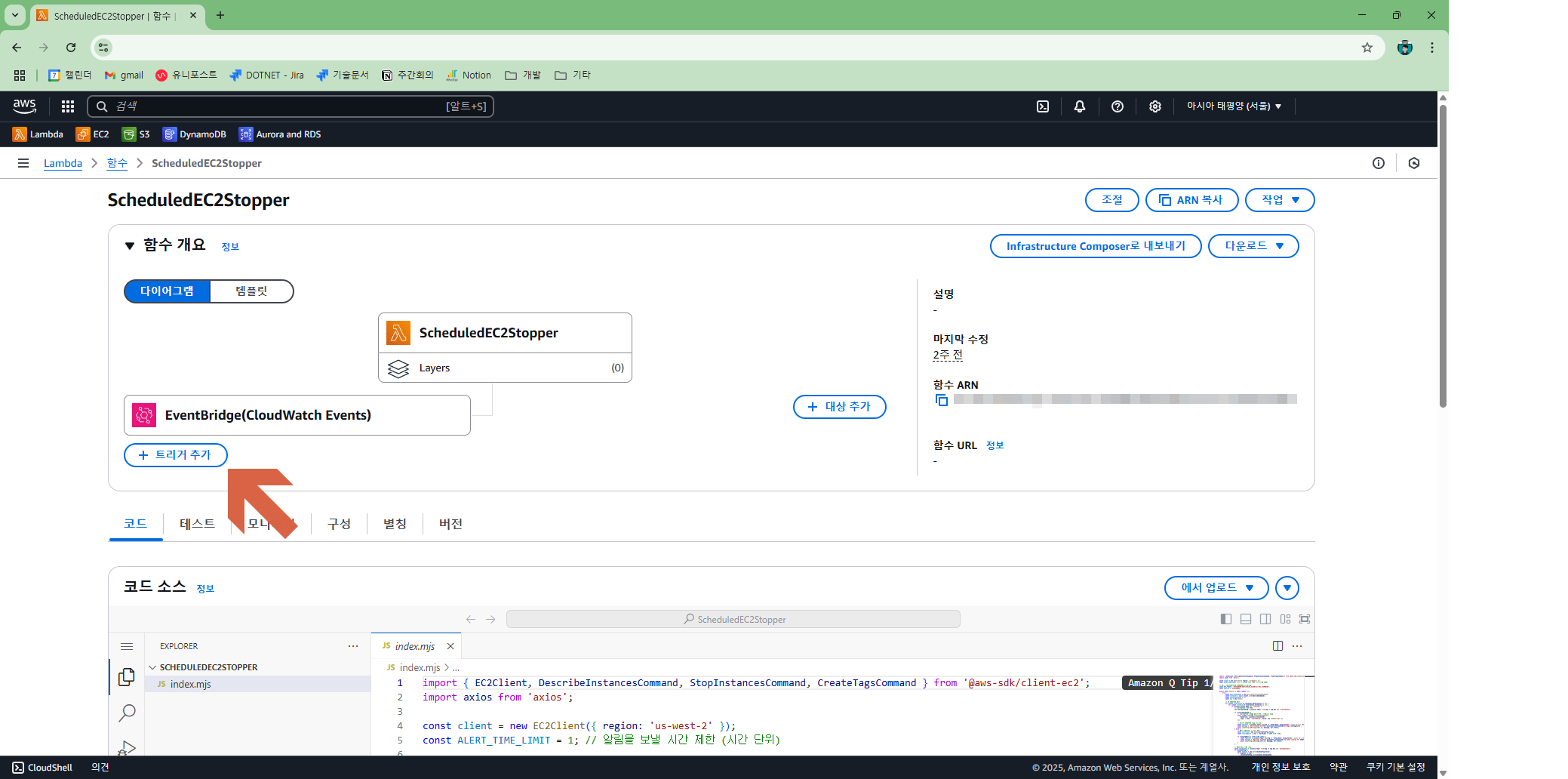Image resolution: width=1568 pixels, height=779 pixels.
Task: Collapse the SCHEDULEDEC2STOPPER explorer folder
Action: point(152,667)
